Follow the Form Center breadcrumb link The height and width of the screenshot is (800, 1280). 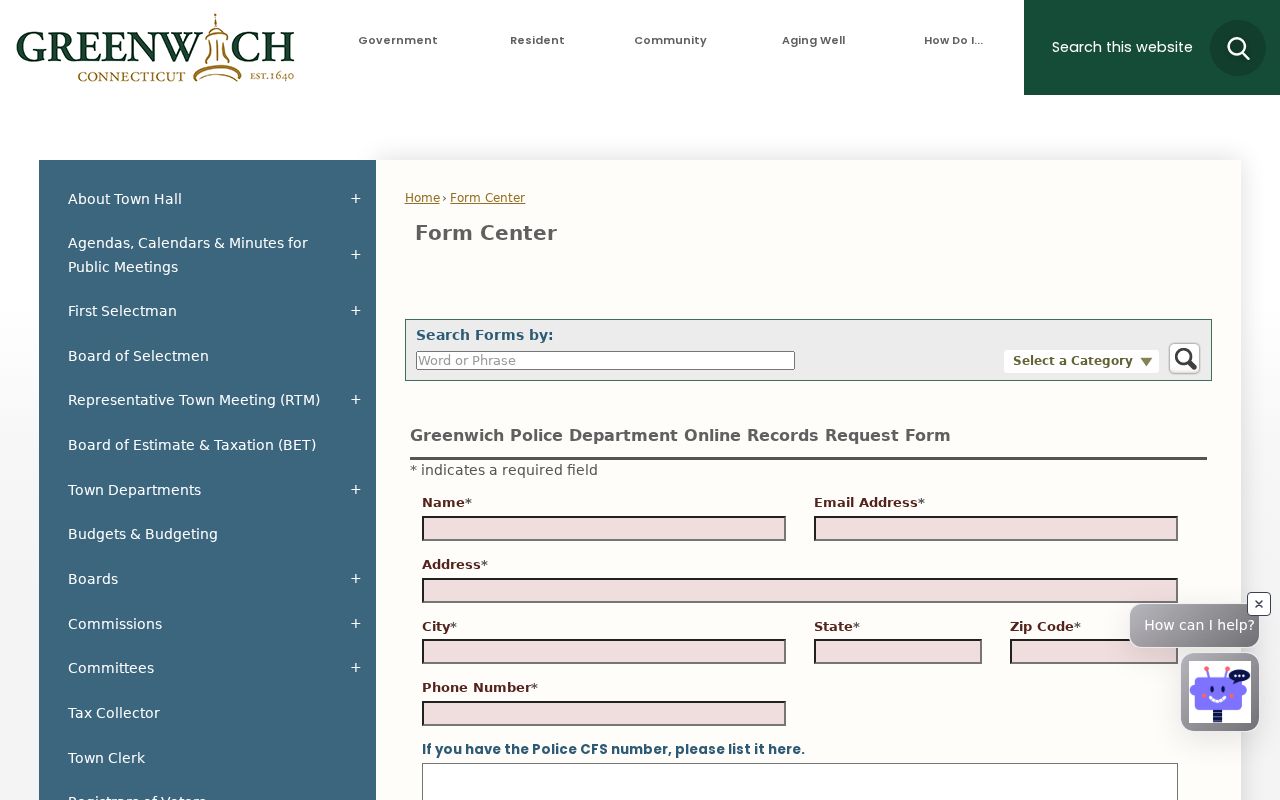click(x=487, y=198)
